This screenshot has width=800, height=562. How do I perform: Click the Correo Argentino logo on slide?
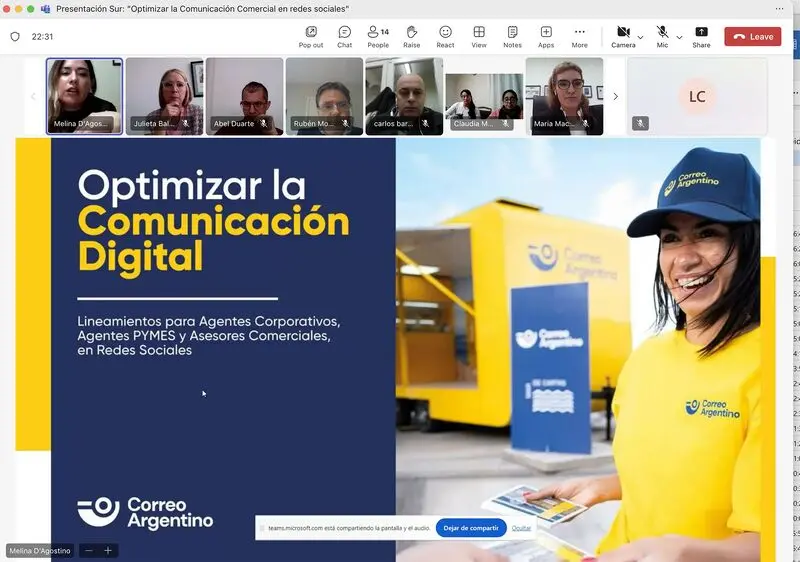pyautogui.click(x=145, y=512)
